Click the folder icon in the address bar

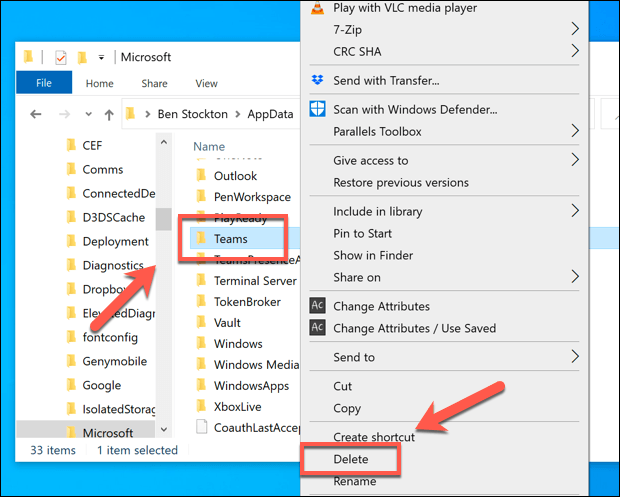tap(130, 114)
